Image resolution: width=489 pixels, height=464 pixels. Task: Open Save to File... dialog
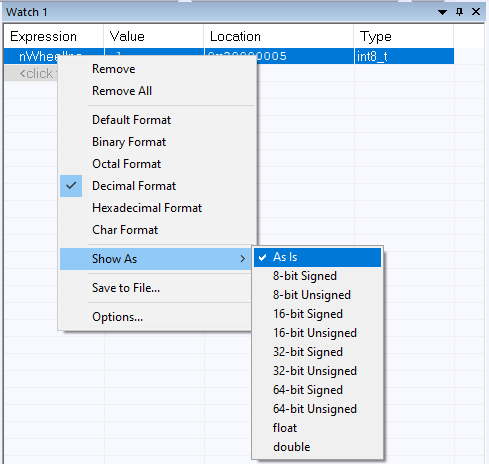point(156,288)
